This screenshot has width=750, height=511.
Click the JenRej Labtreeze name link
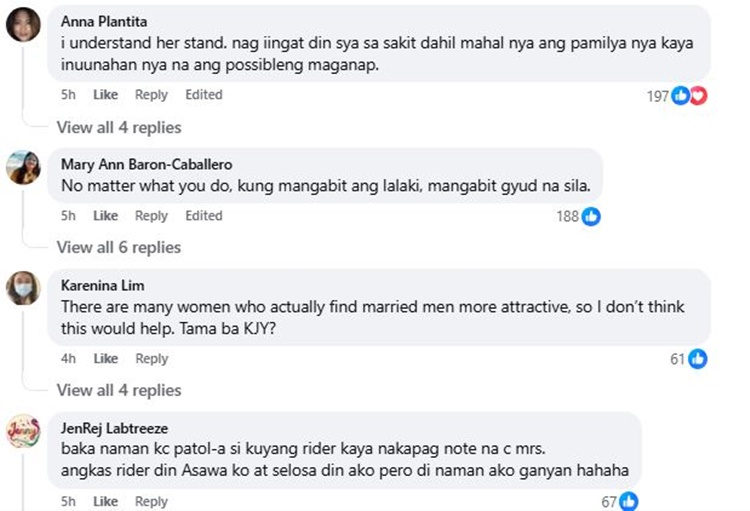pos(112,428)
